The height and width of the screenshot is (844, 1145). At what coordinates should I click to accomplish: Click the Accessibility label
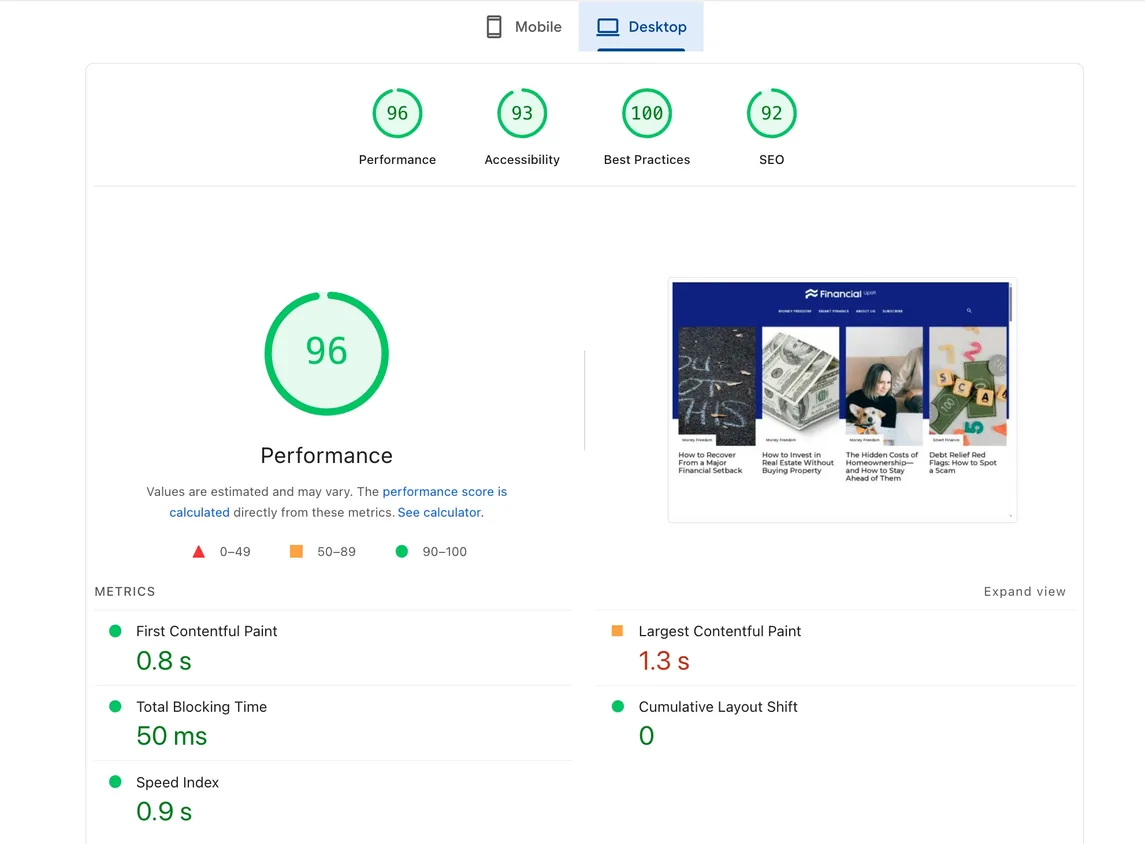click(522, 160)
